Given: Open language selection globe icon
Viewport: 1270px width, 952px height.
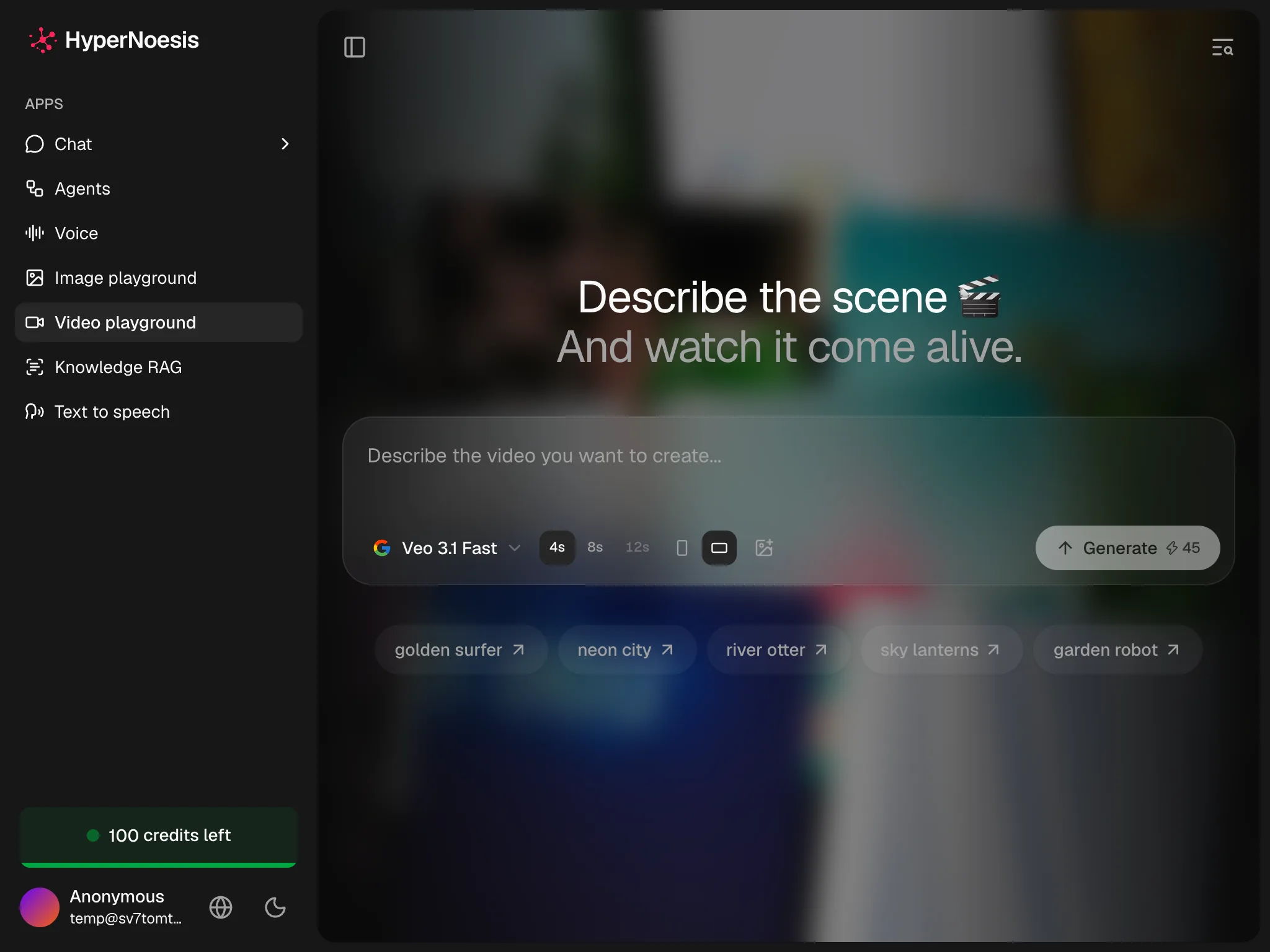Looking at the screenshot, I should [221, 907].
